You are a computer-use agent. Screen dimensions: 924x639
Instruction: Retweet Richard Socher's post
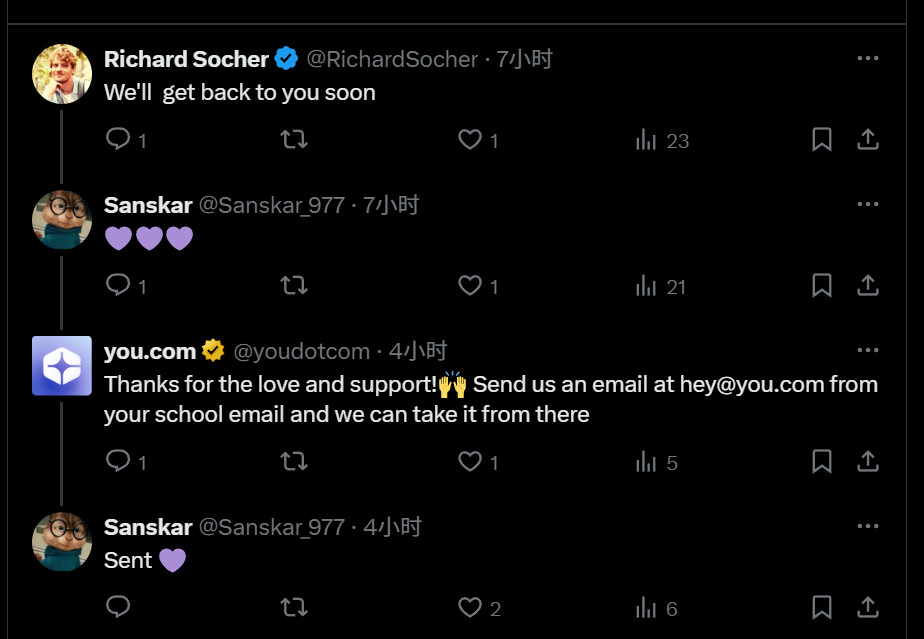[294, 140]
